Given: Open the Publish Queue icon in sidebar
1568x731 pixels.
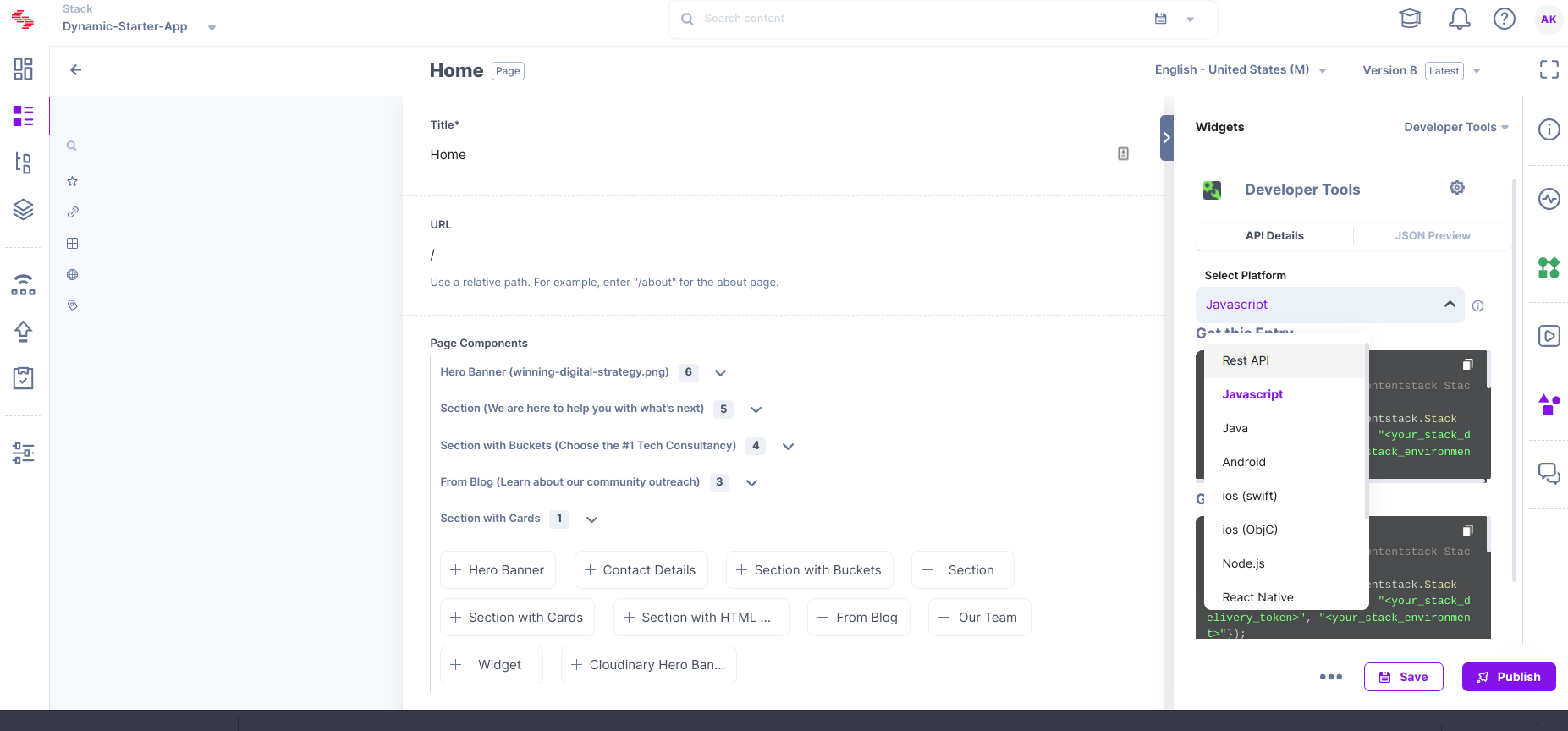Looking at the screenshot, I should tap(24, 284).
